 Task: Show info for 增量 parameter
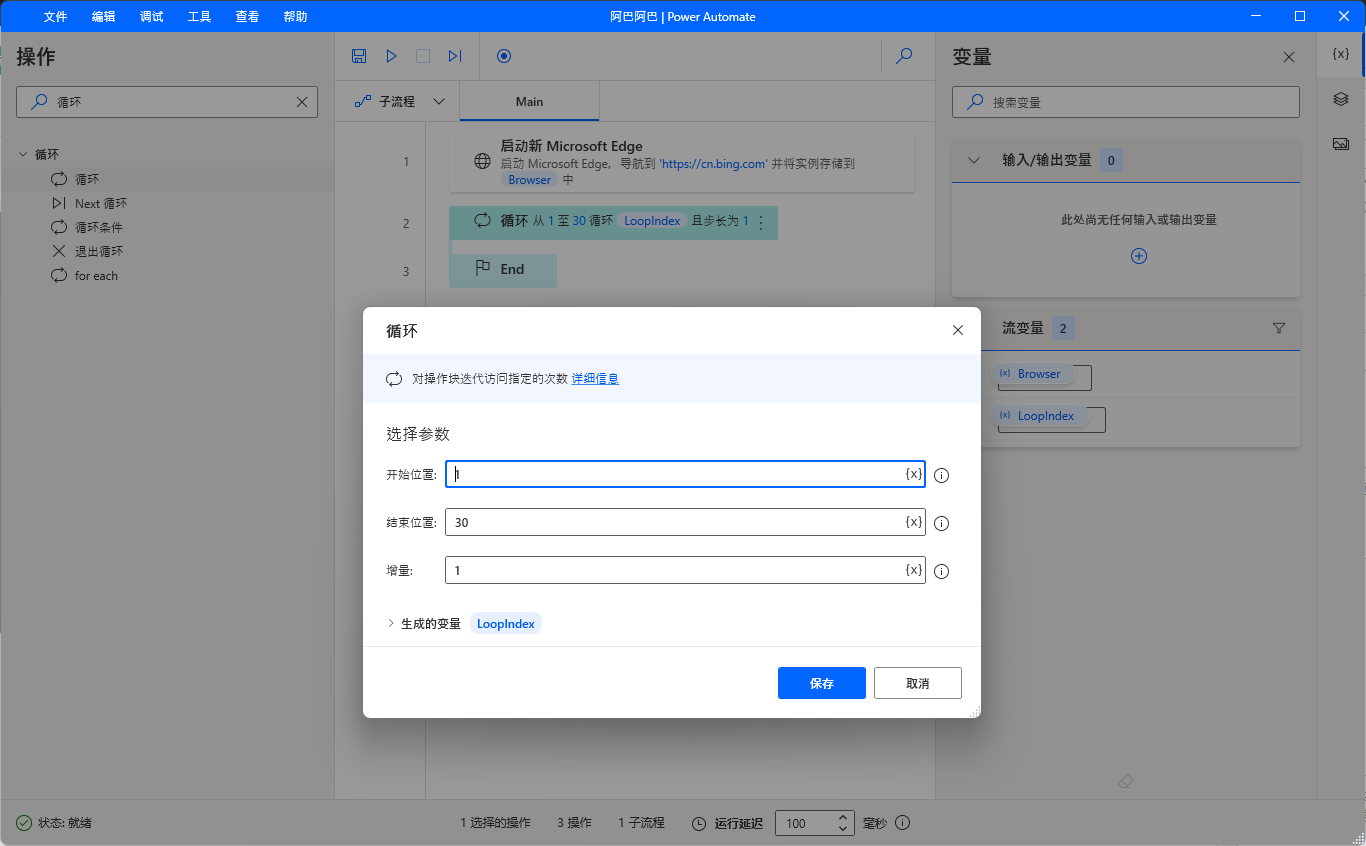941,572
